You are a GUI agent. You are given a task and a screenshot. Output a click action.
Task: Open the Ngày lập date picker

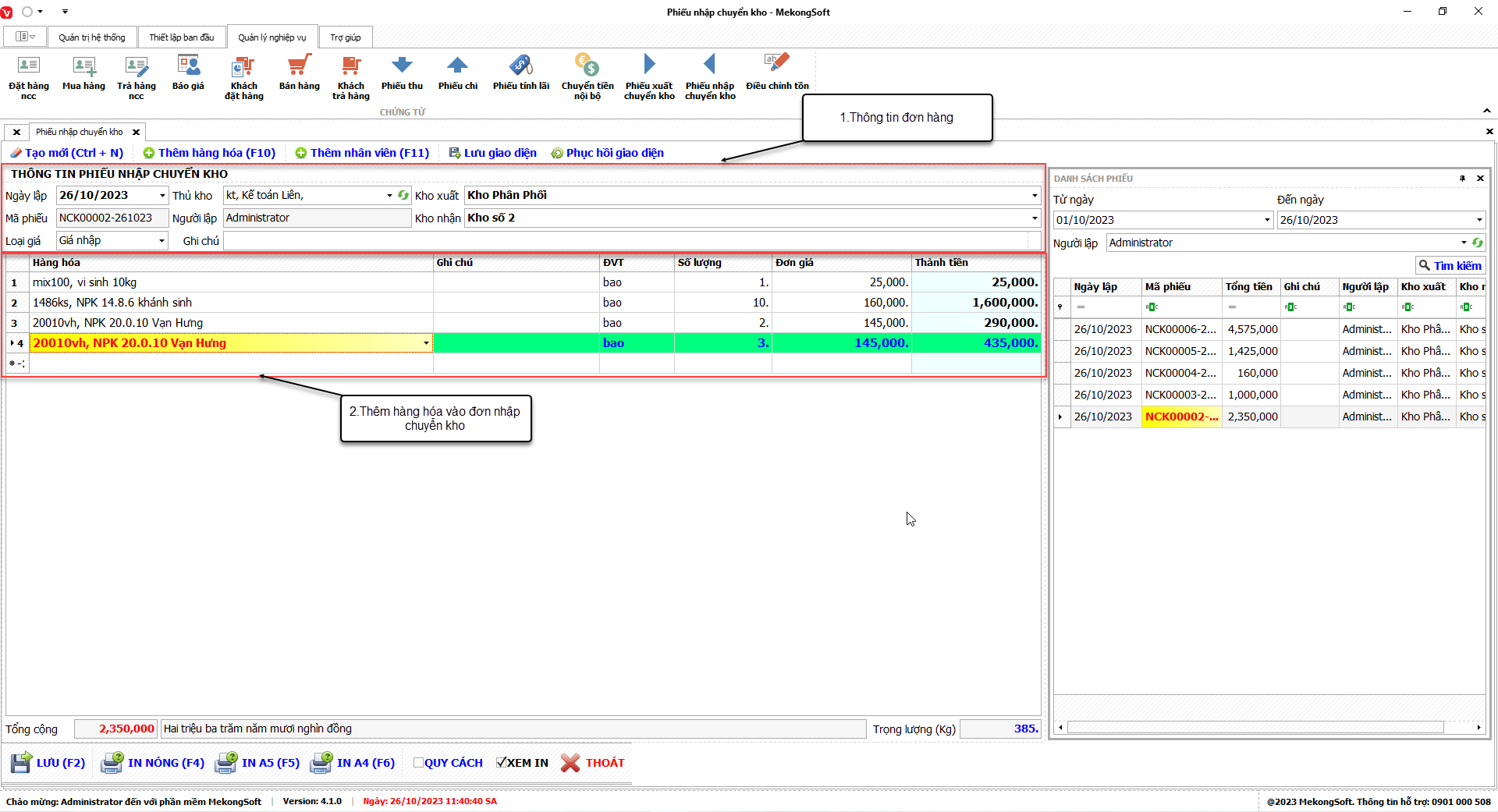pyautogui.click(x=162, y=196)
